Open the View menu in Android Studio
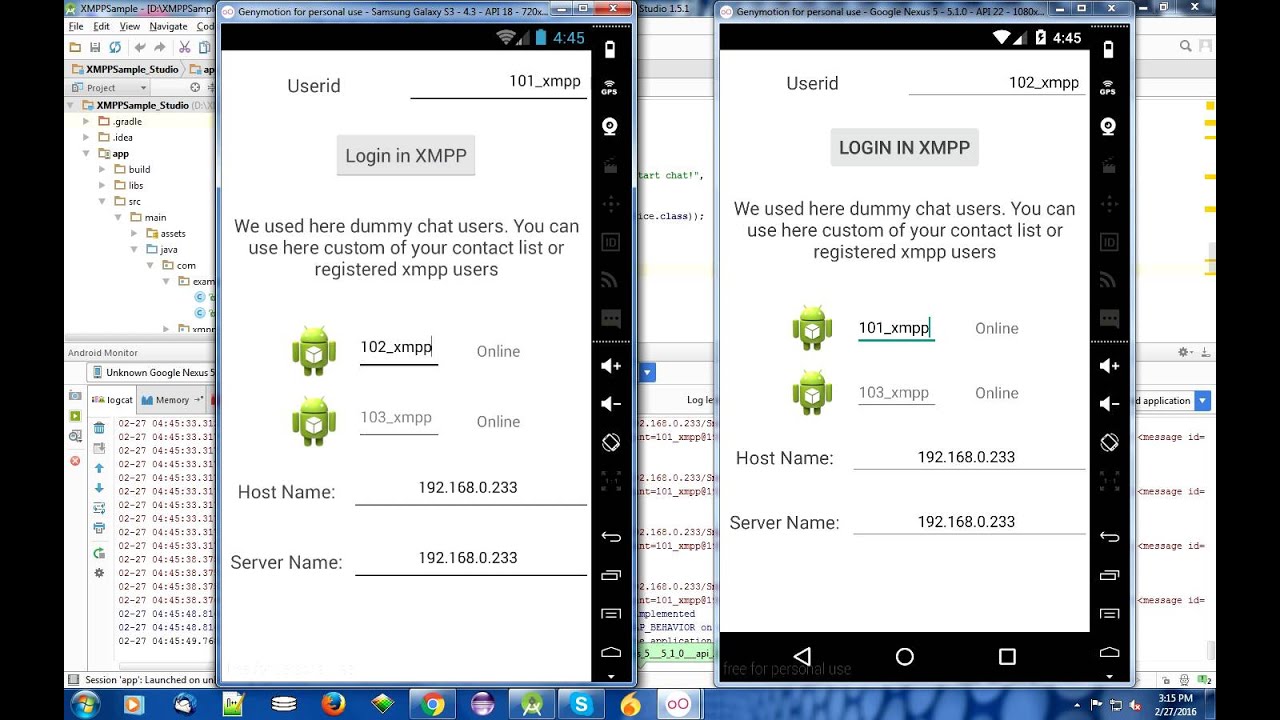This screenshot has height=720, width=1280. click(x=130, y=27)
